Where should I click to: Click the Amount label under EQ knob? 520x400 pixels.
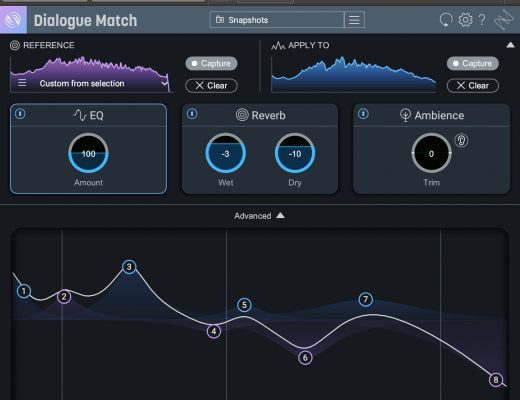point(88,183)
